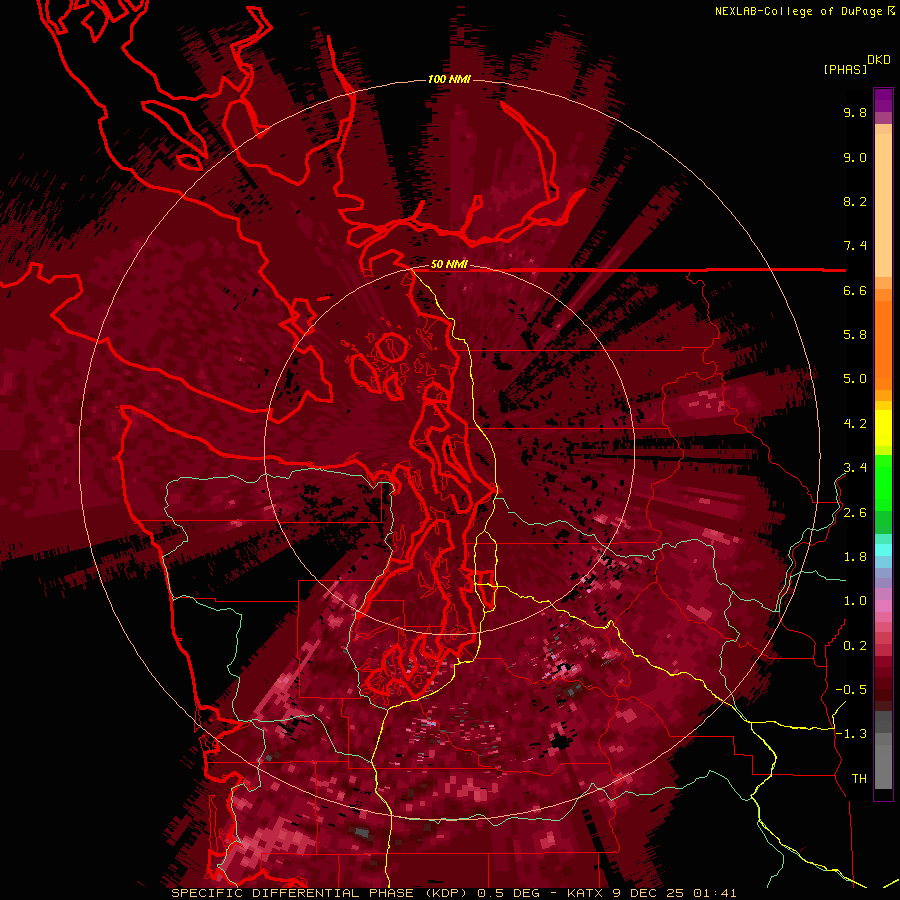The image size is (900, 900).
Task: Click the 9 DEC 25 01:41 timestamp
Action: pos(676,893)
